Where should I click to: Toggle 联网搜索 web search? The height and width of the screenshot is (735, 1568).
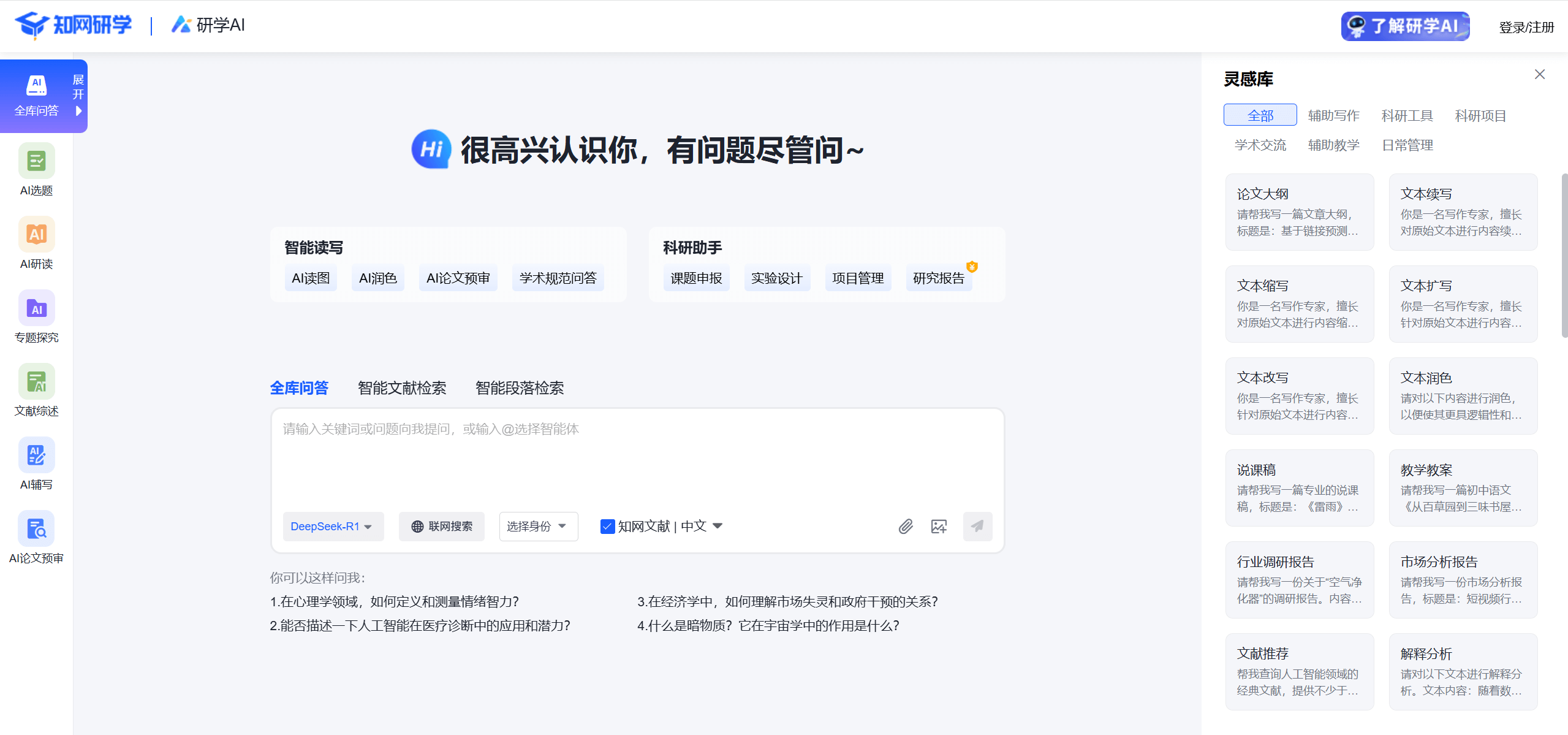click(441, 526)
